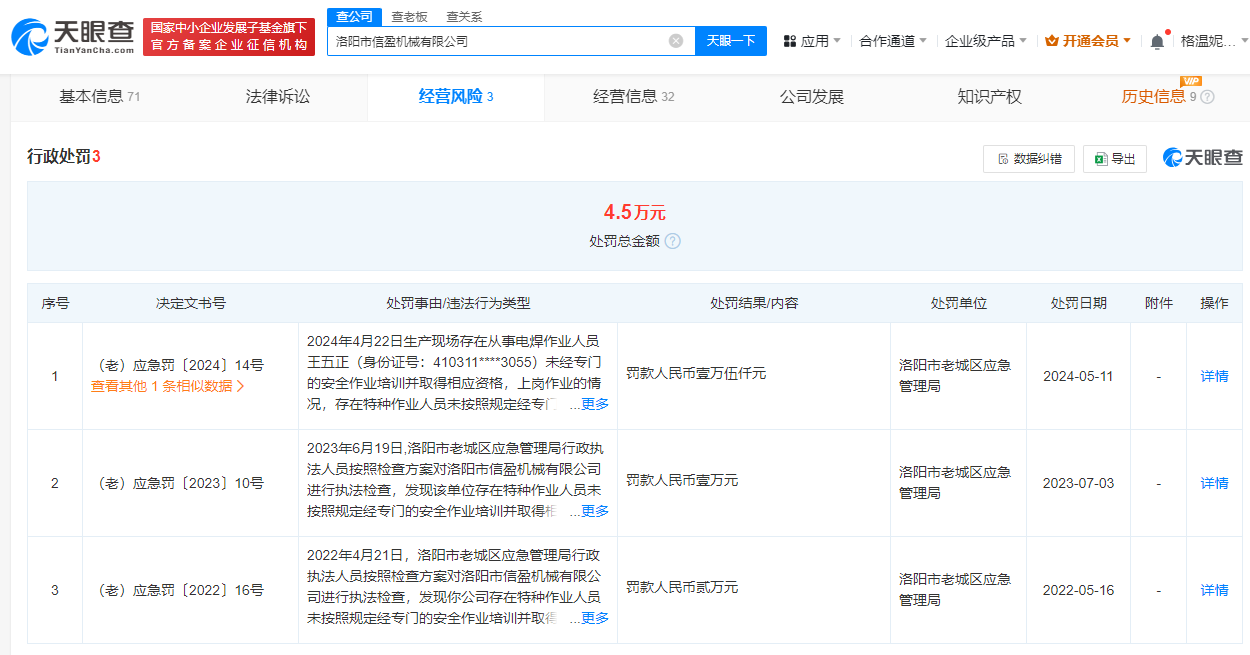Click the 处罚单位 column header
Viewport: 1250px width, 655px height.
(958, 303)
